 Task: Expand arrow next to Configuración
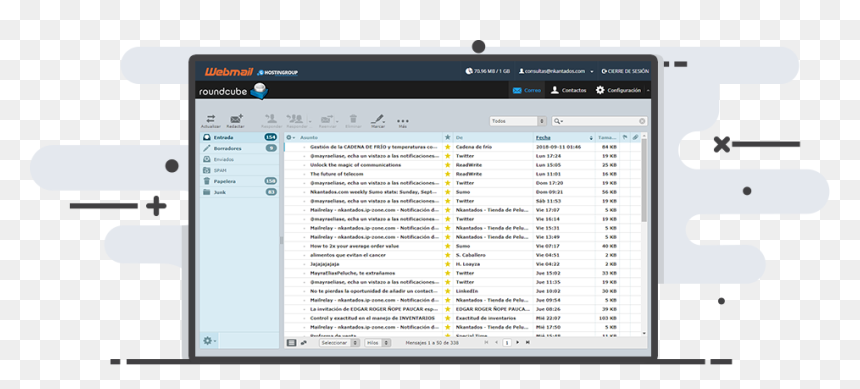point(648,91)
